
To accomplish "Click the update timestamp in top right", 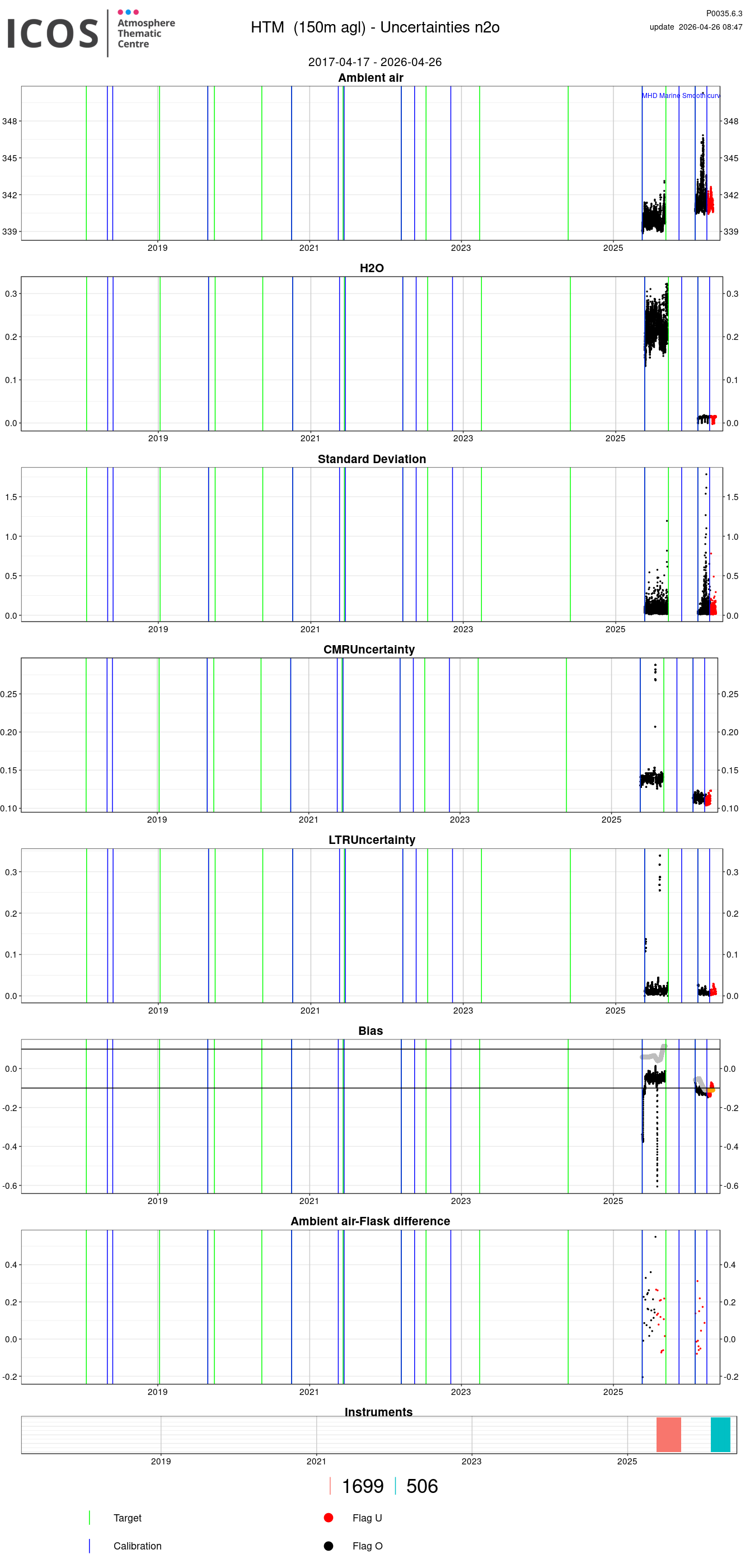I will click(695, 27).
